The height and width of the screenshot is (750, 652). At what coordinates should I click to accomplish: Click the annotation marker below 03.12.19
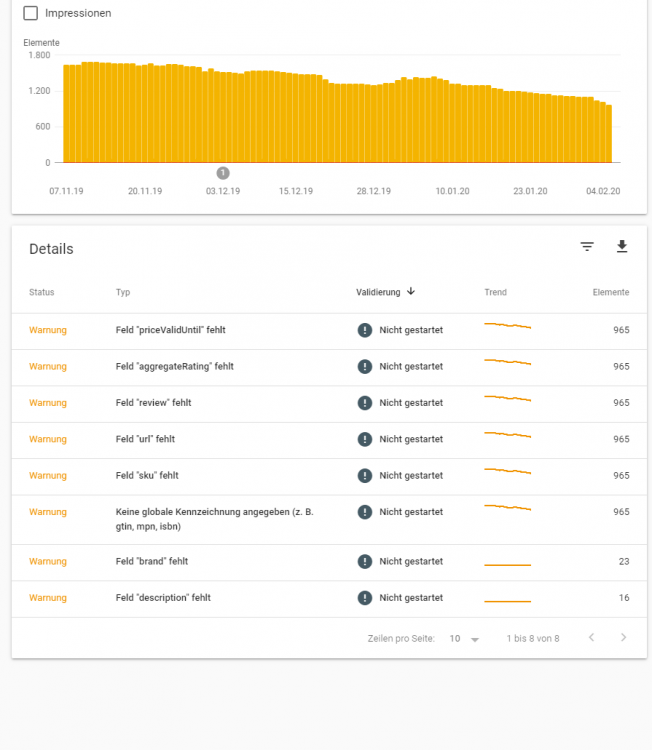point(223,173)
